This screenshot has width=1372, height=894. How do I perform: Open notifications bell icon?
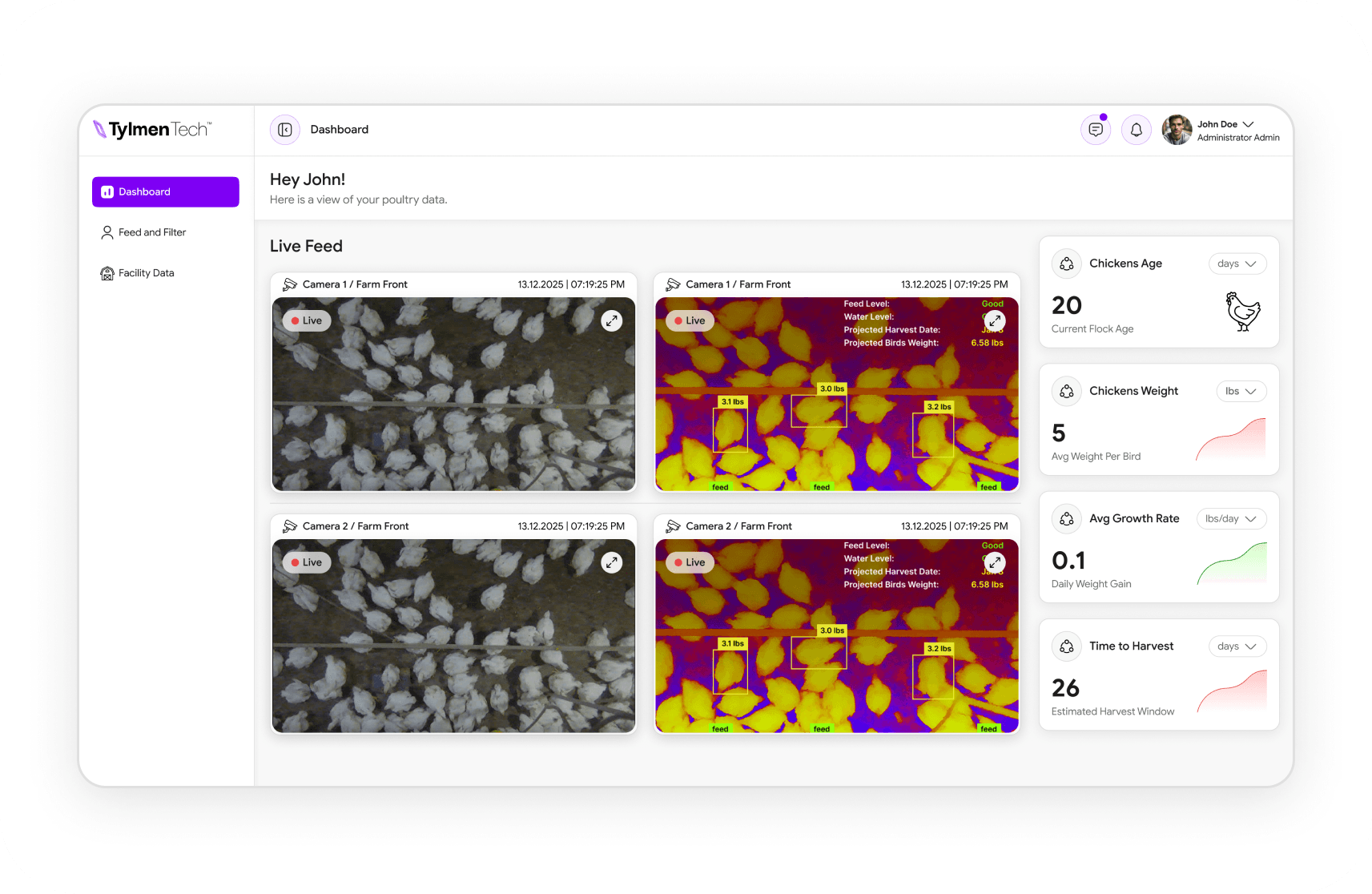click(1136, 130)
